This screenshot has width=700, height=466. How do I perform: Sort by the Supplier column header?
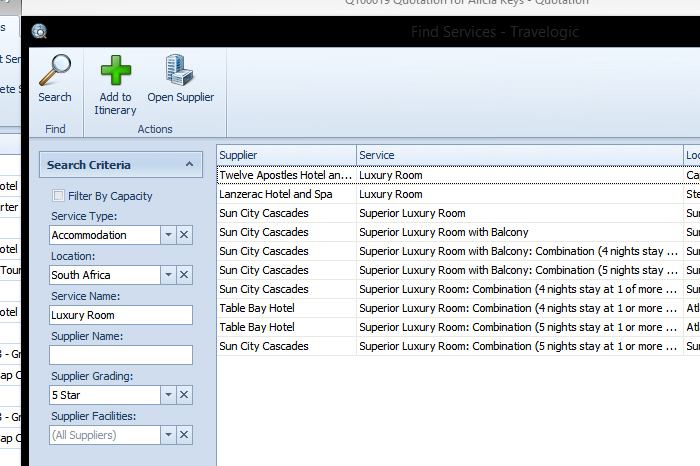[x=287, y=155]
